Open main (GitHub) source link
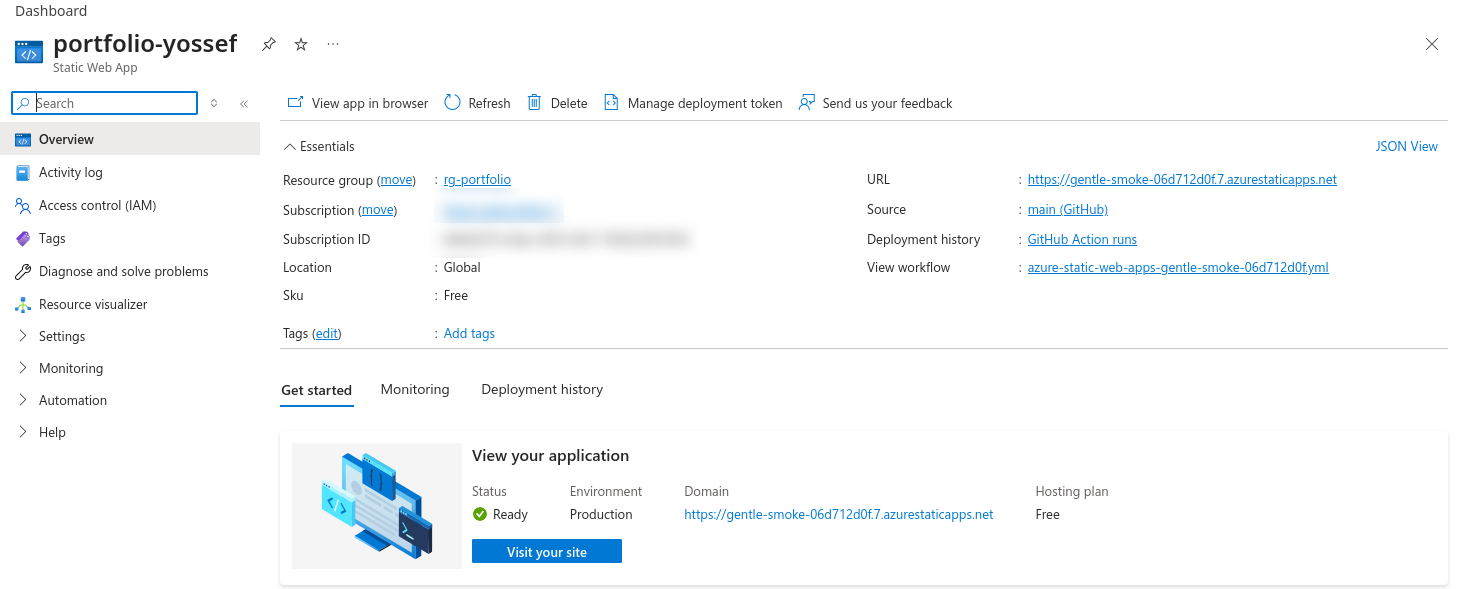This screenshot has width=1468, height=589. 1068,209
